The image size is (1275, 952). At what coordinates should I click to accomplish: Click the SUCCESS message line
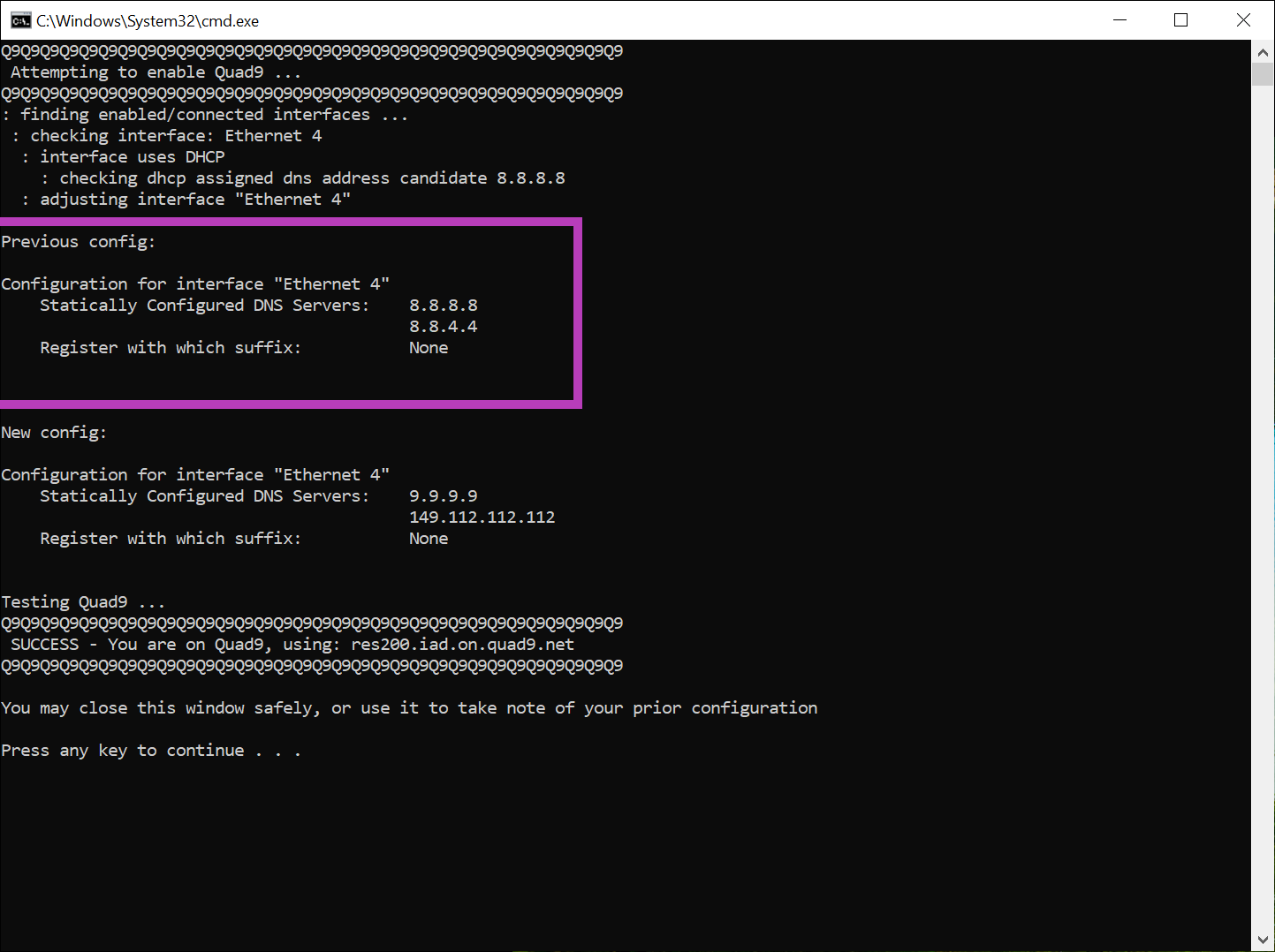292,645
